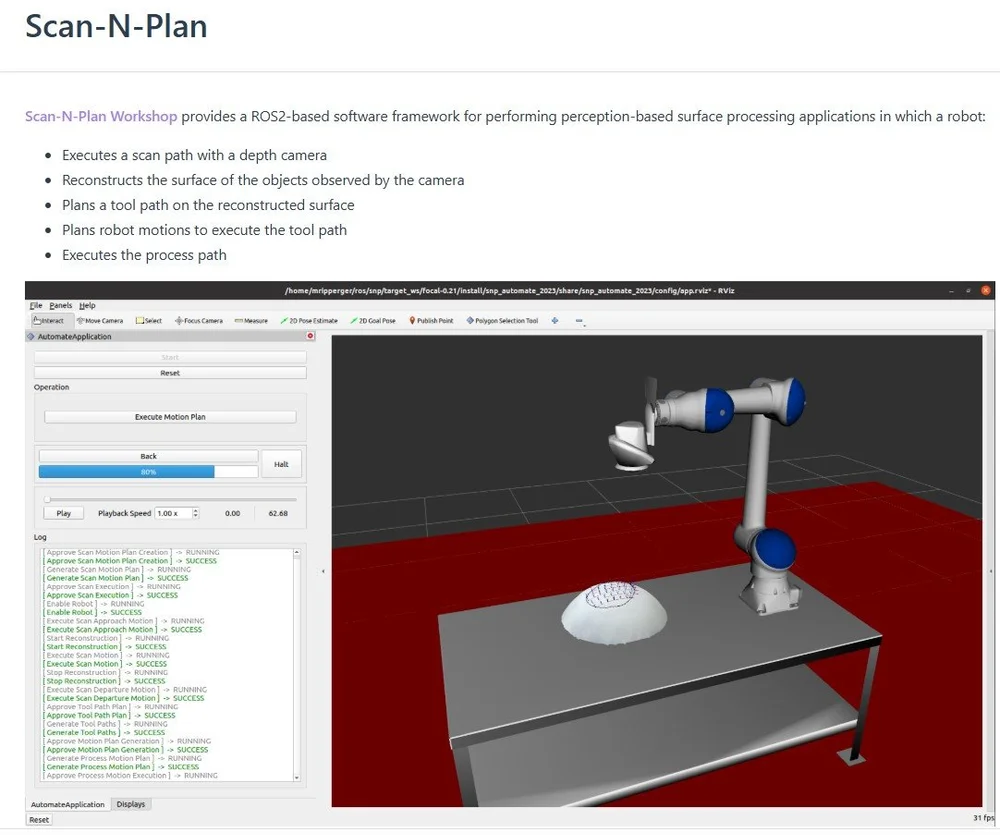Click the 0.00 current time value
This screenshot has width=1000, height=835.
(x=233, y=513)
